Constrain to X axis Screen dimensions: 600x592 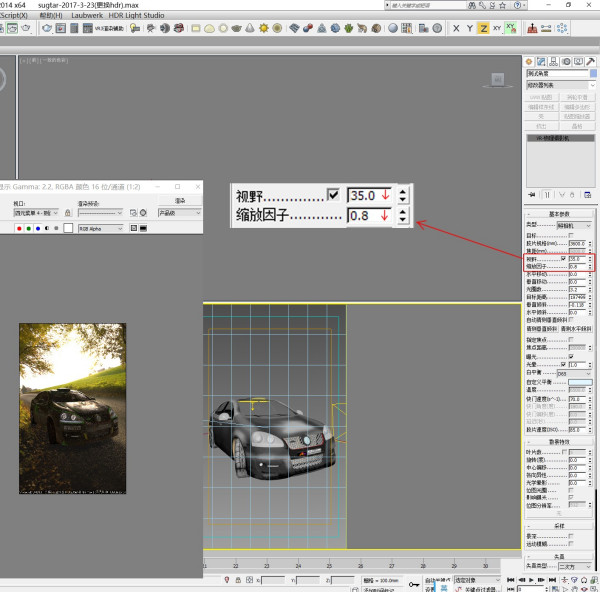coord(456,28)
